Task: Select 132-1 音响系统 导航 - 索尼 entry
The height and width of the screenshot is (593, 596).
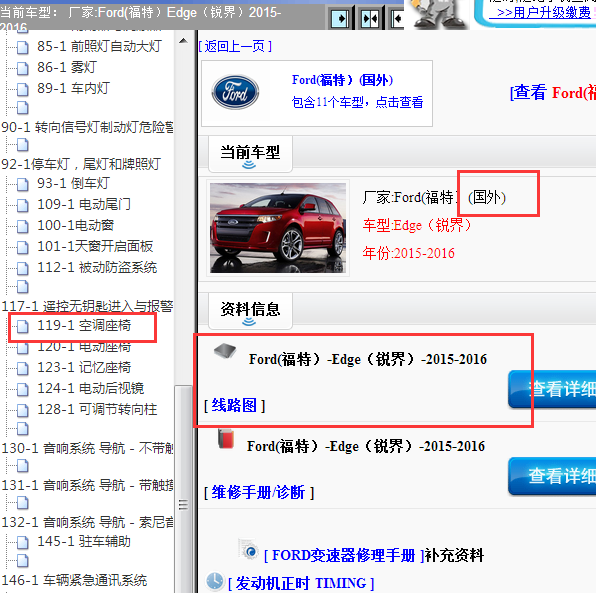Action: point(87,522)
